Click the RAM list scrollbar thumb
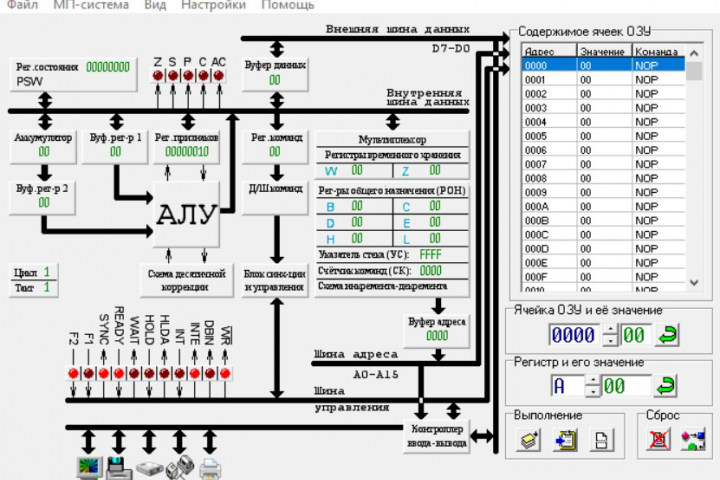 [694, 71]
